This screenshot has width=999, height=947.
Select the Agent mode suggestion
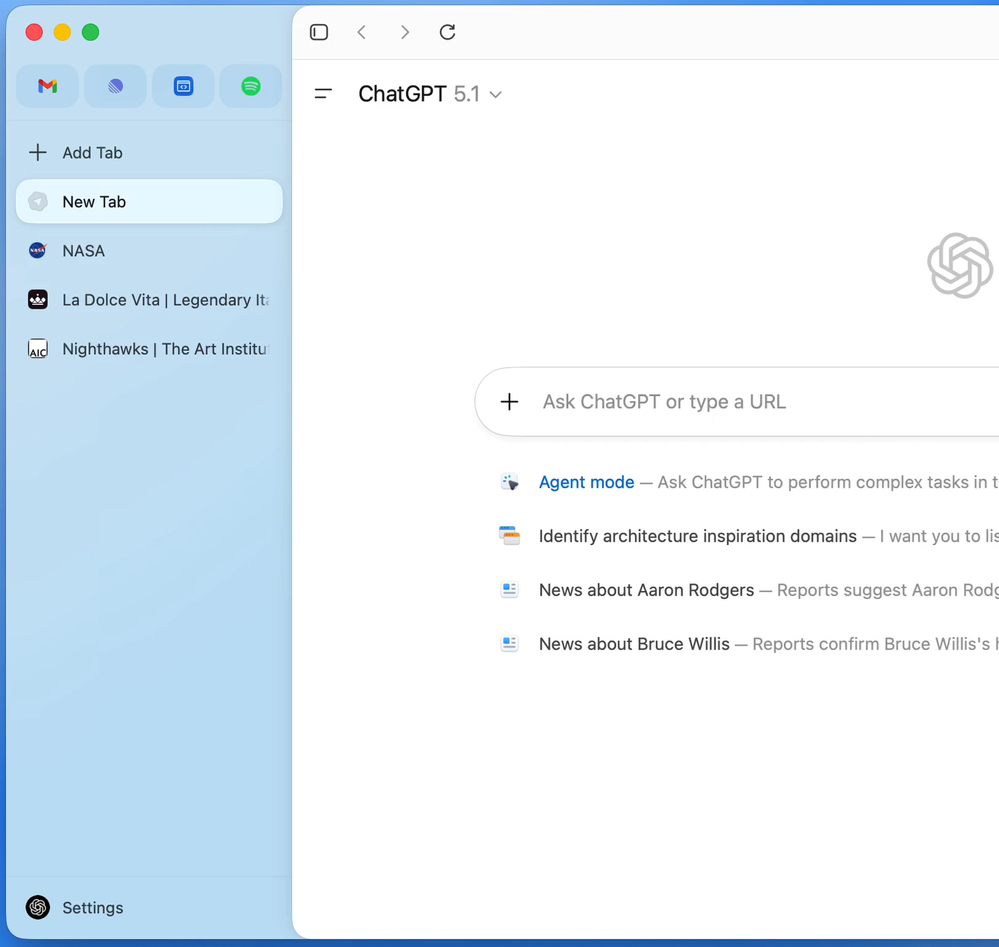586,482
